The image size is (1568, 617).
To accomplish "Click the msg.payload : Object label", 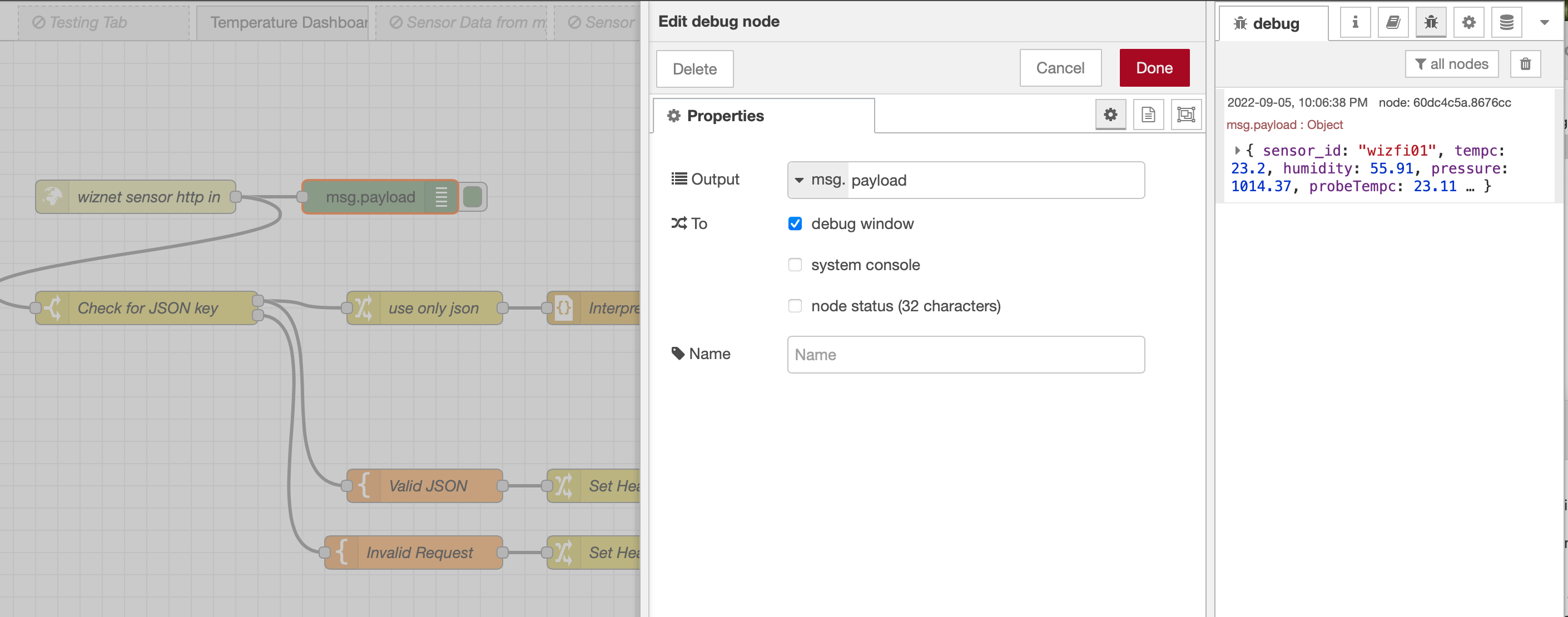I will (1284, 125).
